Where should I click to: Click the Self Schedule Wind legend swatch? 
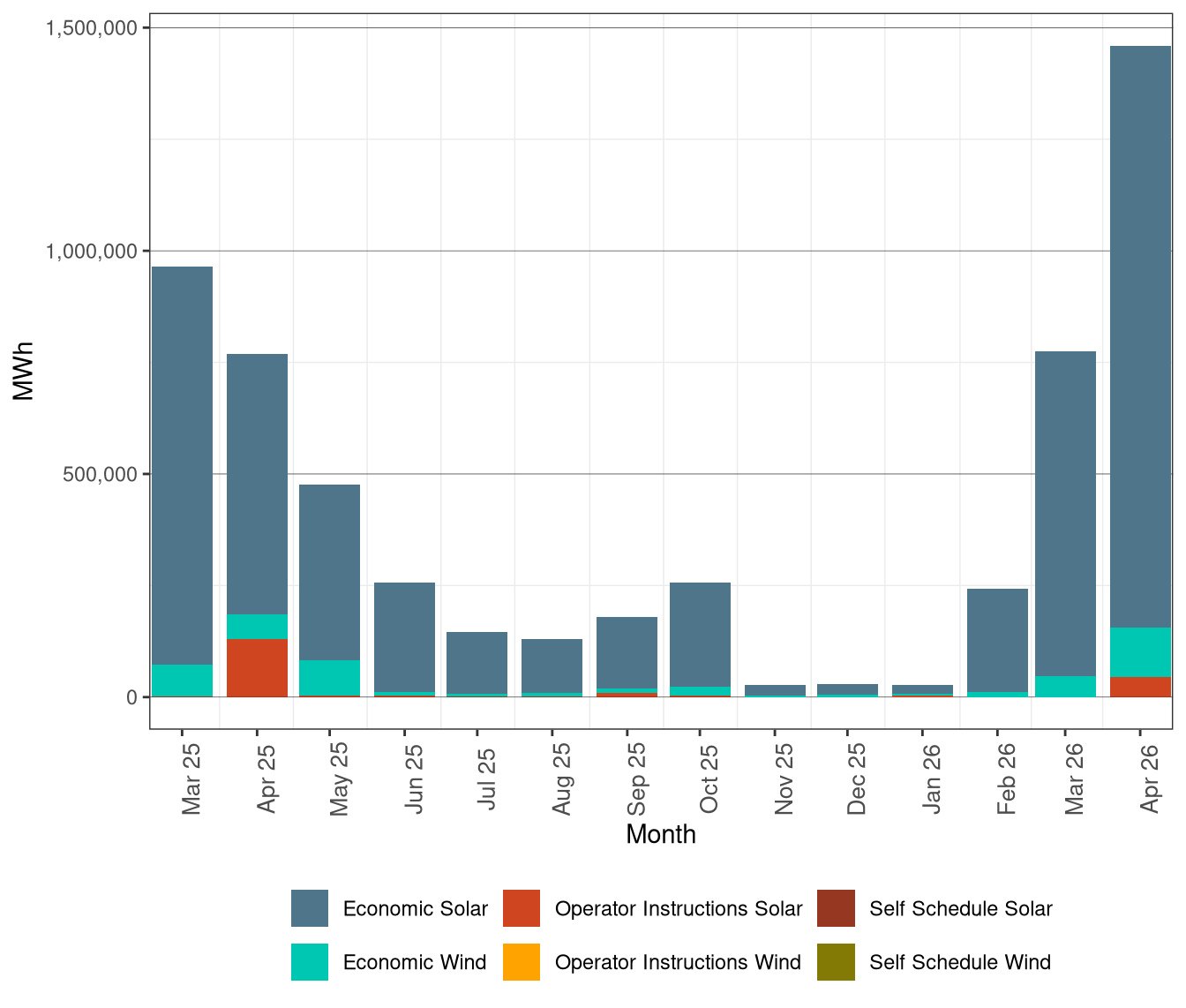point(836,962)
